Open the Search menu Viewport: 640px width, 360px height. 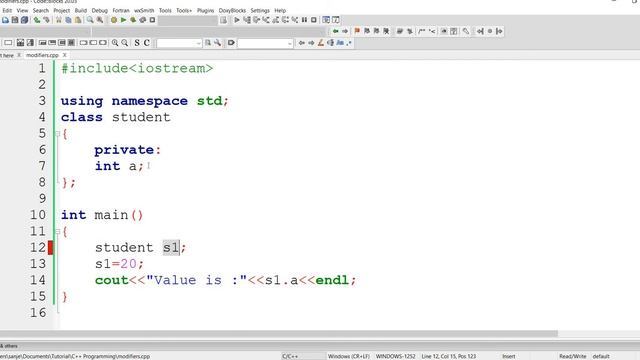coord(41,10)
